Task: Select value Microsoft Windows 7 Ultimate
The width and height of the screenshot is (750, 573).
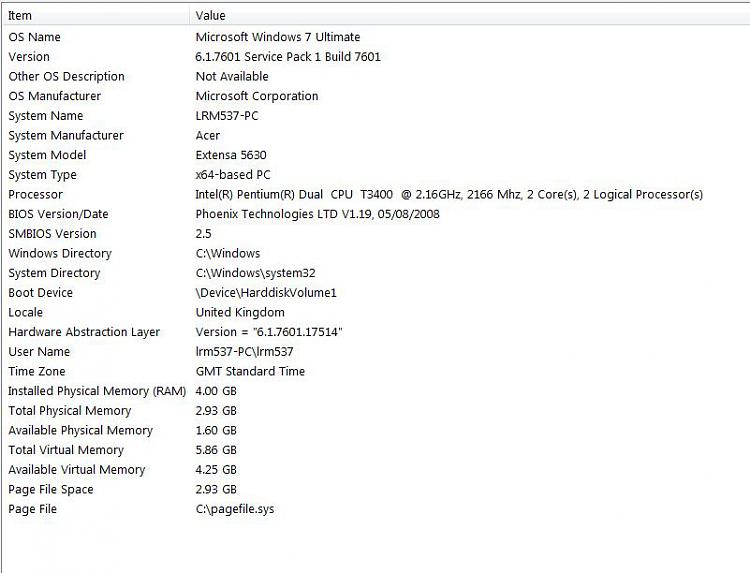Action: (x=278, y=37)
